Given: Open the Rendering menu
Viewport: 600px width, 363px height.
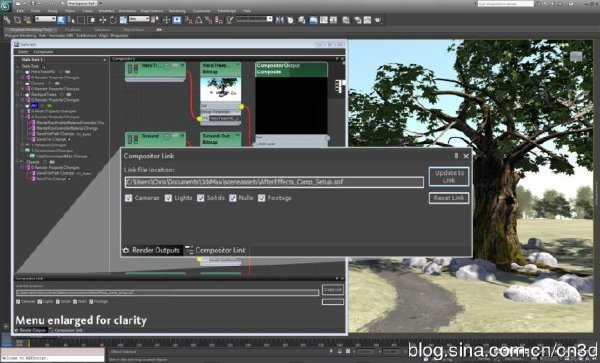Looking at the screenshot, I should click(x=177, y=11).
